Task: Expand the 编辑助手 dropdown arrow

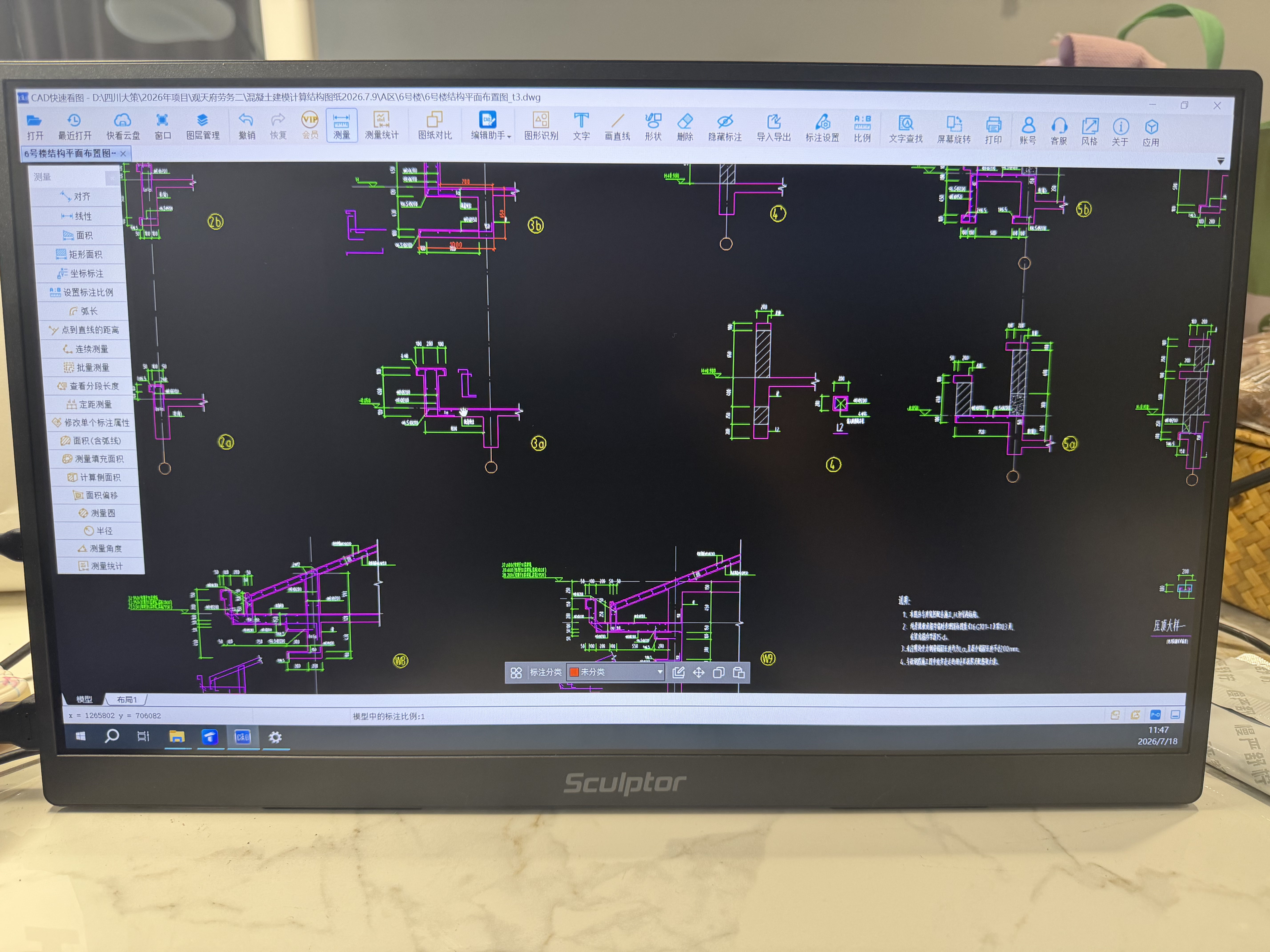Action: point(509,137)
